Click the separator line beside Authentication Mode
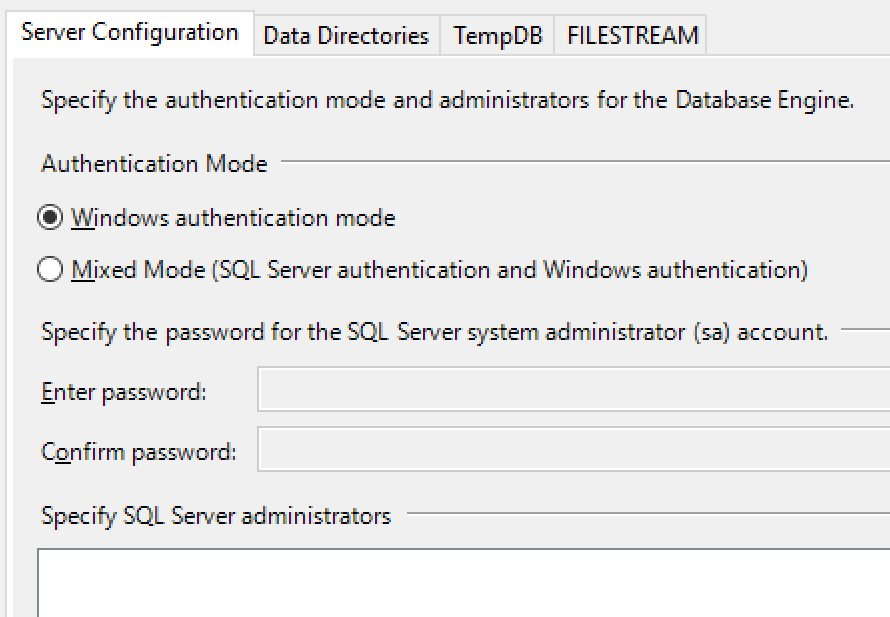890x617 pixels. [585, 161]
